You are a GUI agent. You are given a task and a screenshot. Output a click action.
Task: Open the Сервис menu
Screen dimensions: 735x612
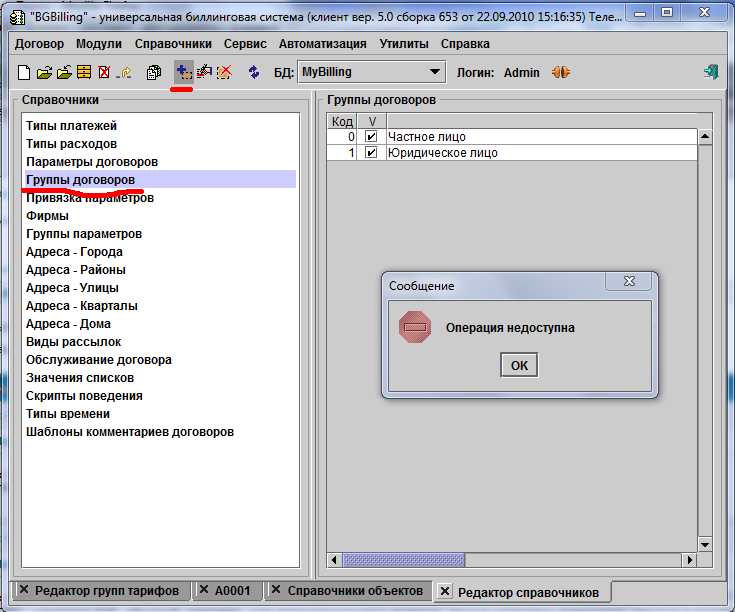(245, 44)
